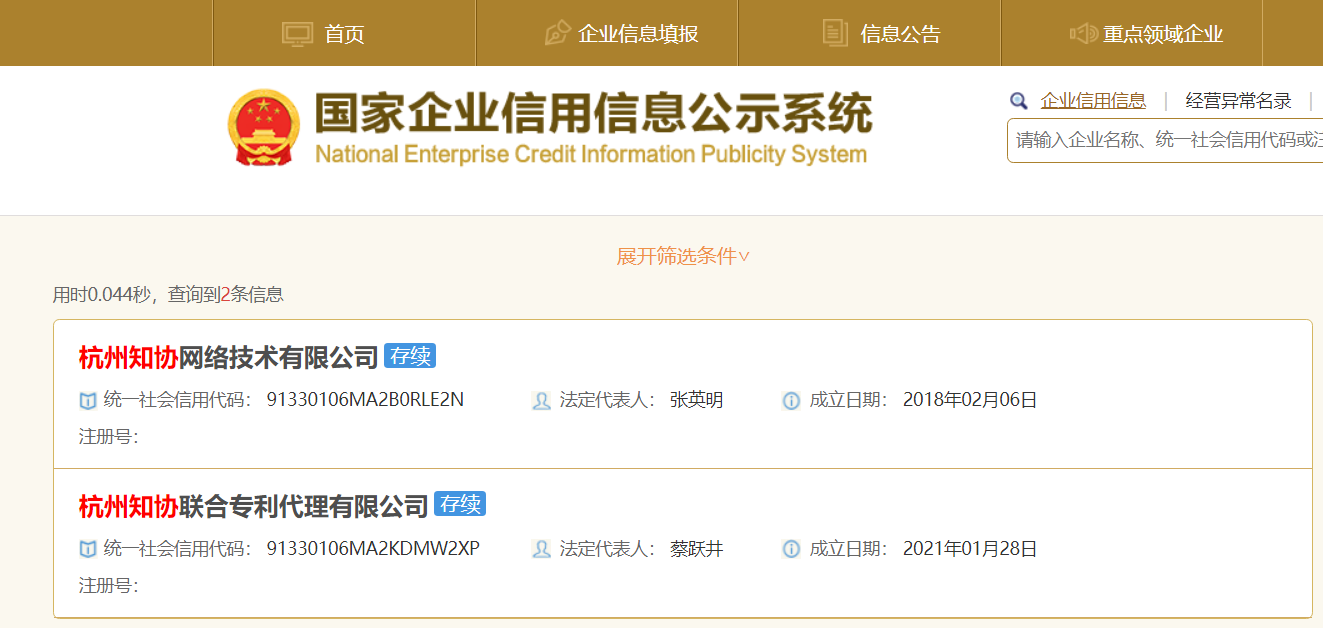The image size is (1323, 628).
Task: Click the magnifier icon beside 企业信用信息
Action: click(x=1019, y=101)
